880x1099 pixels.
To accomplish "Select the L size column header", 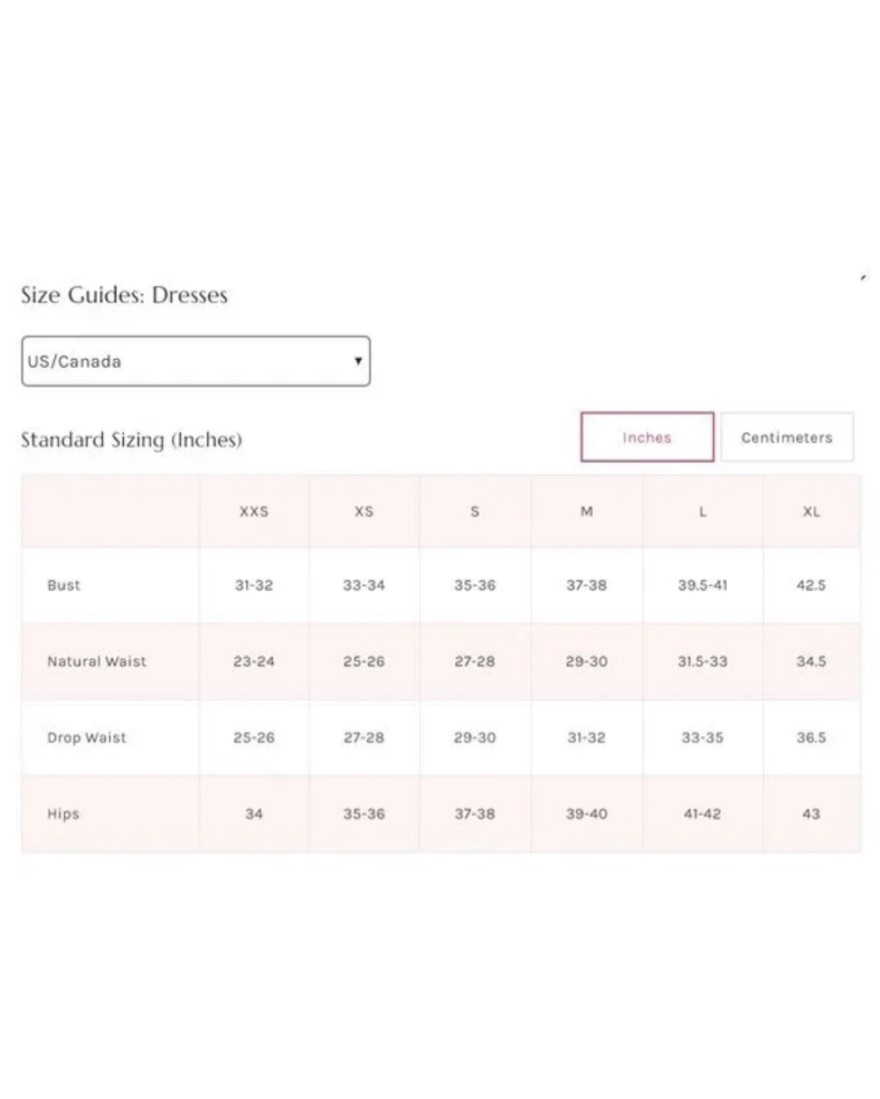I will coord(703,512).
